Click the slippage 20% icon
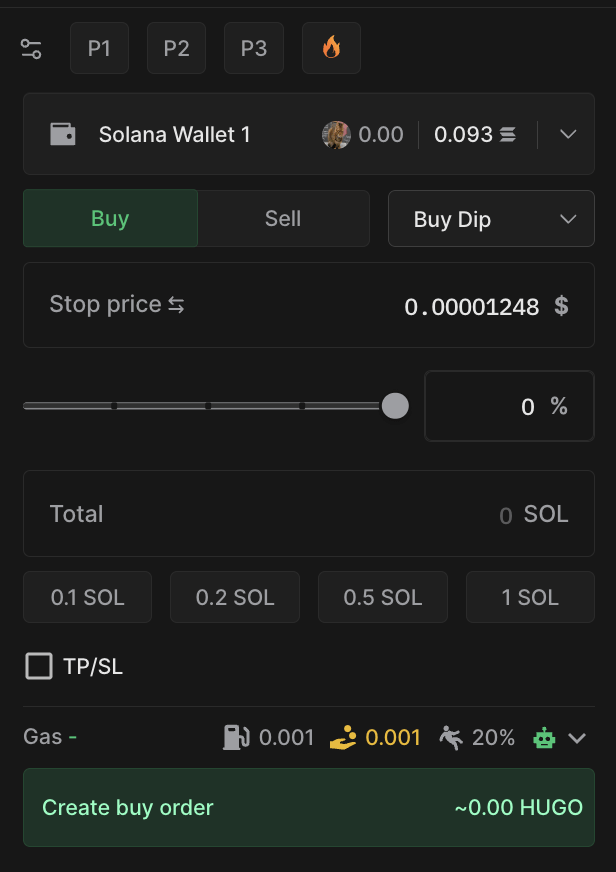Screen dimensions: 616x872 click(x=451, y=738)
